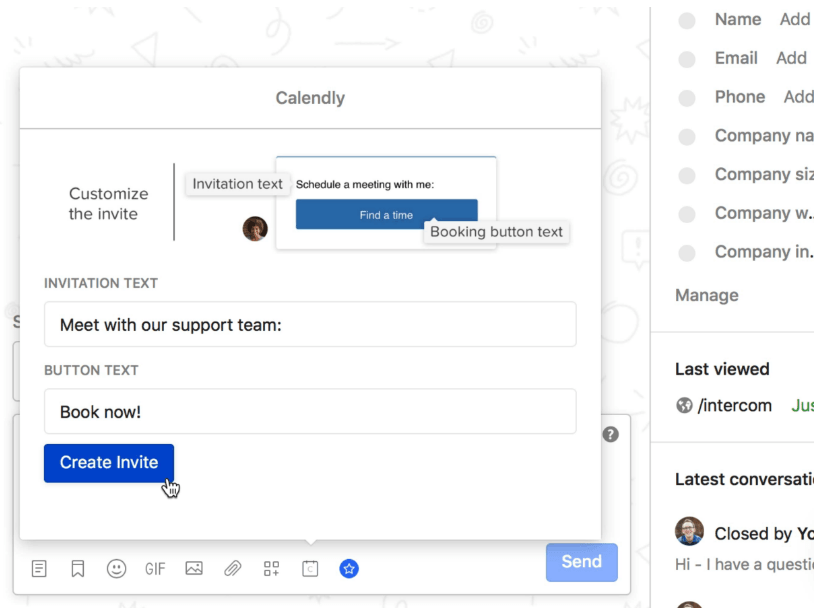
Task: Click the Customize the invite label
Action: coord(108,204)
